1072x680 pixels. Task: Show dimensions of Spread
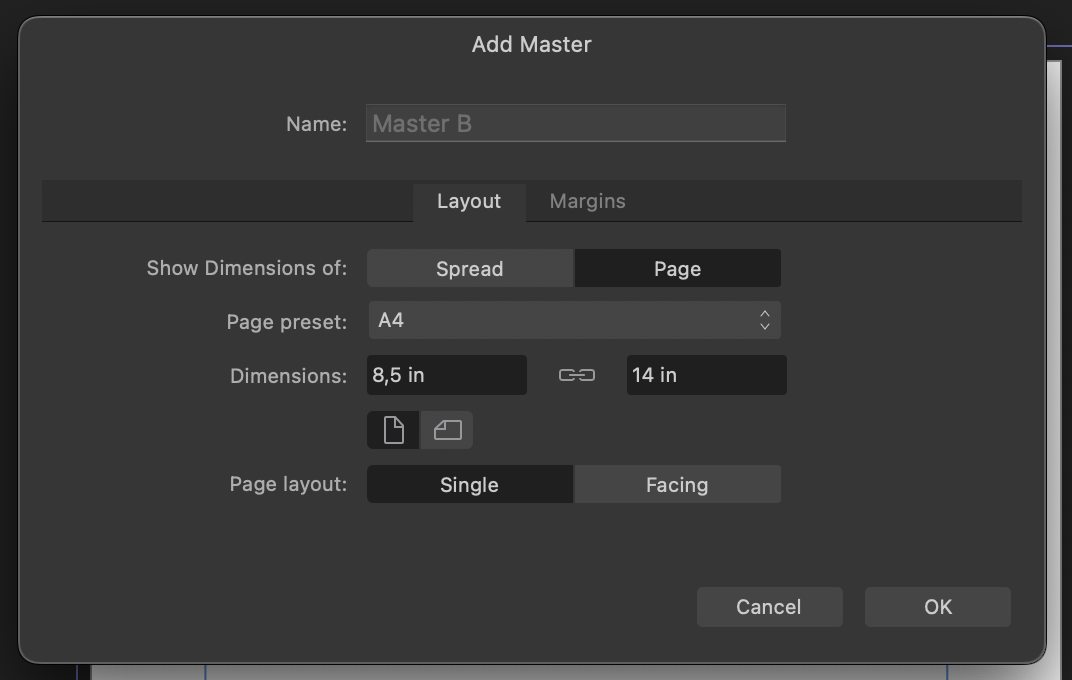click(x=470, y=269)
